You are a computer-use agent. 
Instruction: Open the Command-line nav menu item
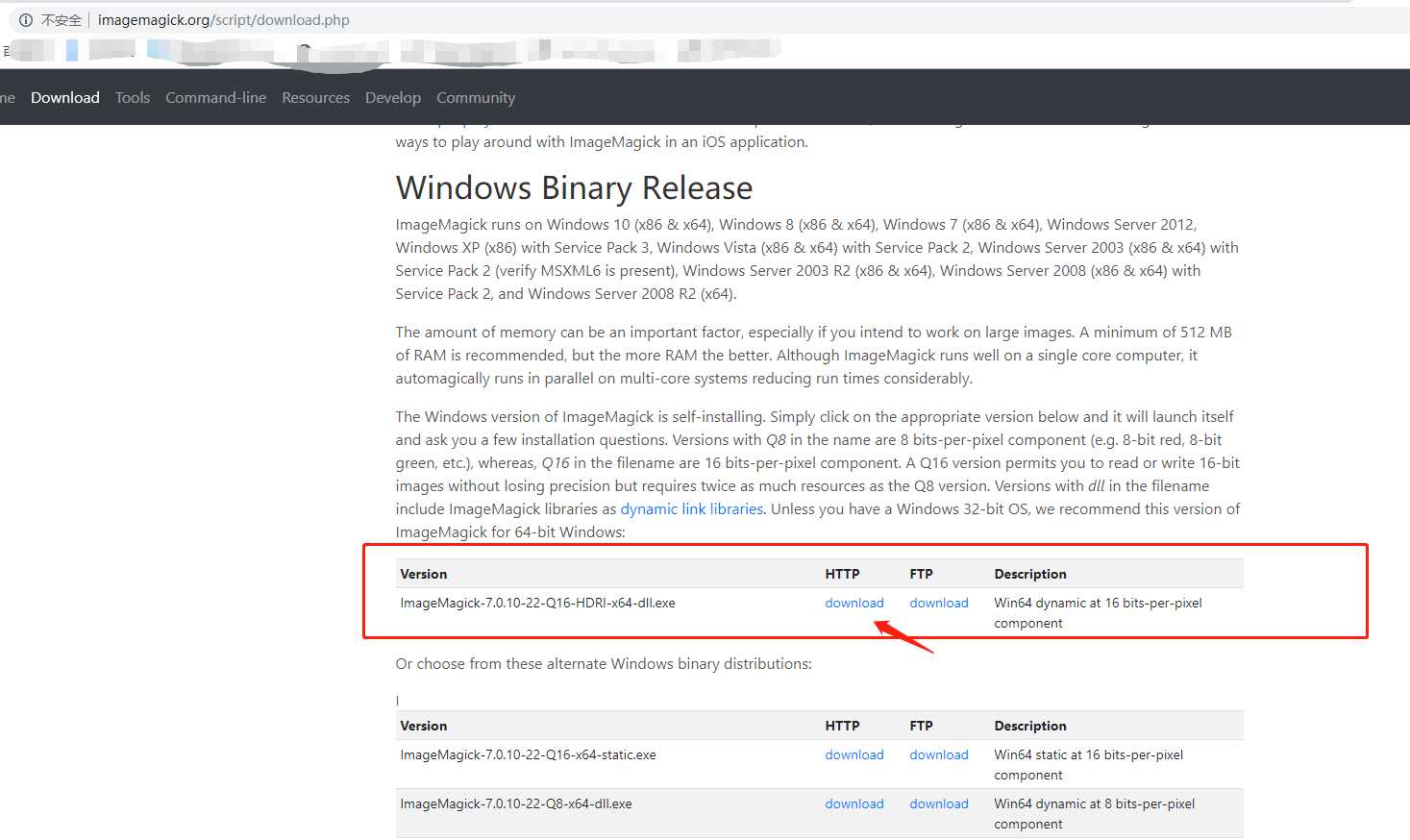pyautogui.click(x=215, y=98)
